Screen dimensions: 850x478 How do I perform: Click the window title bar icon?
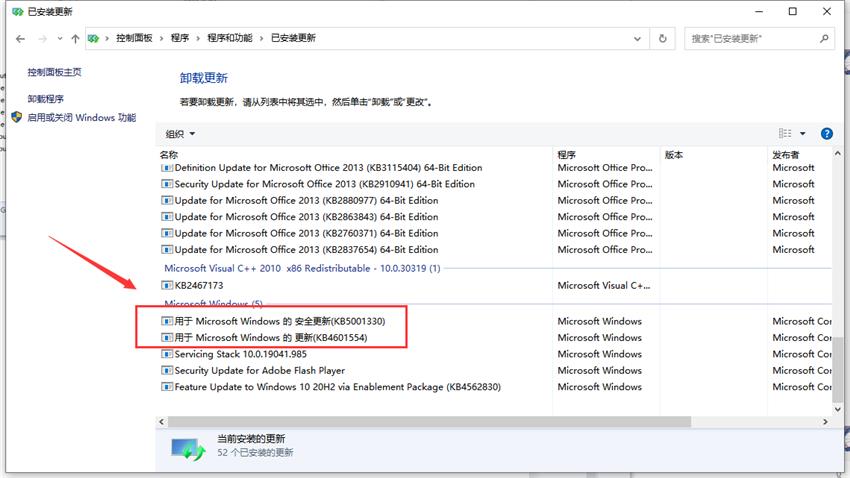click(x=17, y=11)
